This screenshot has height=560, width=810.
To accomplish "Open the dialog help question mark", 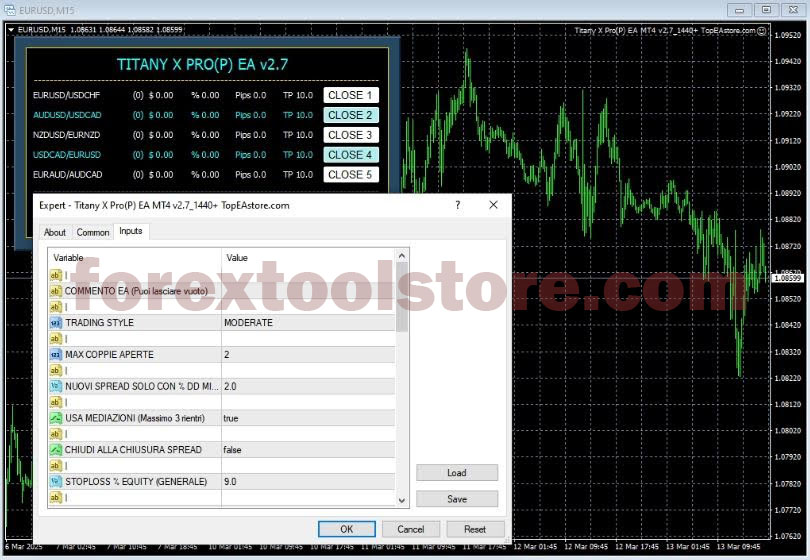I will [x=458, y=205].
